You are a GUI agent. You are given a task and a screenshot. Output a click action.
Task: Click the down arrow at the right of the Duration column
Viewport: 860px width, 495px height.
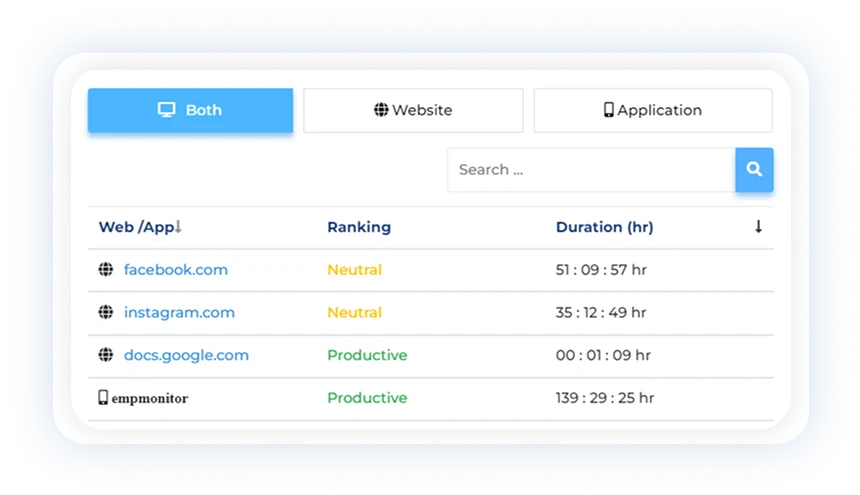click(758, 227)
